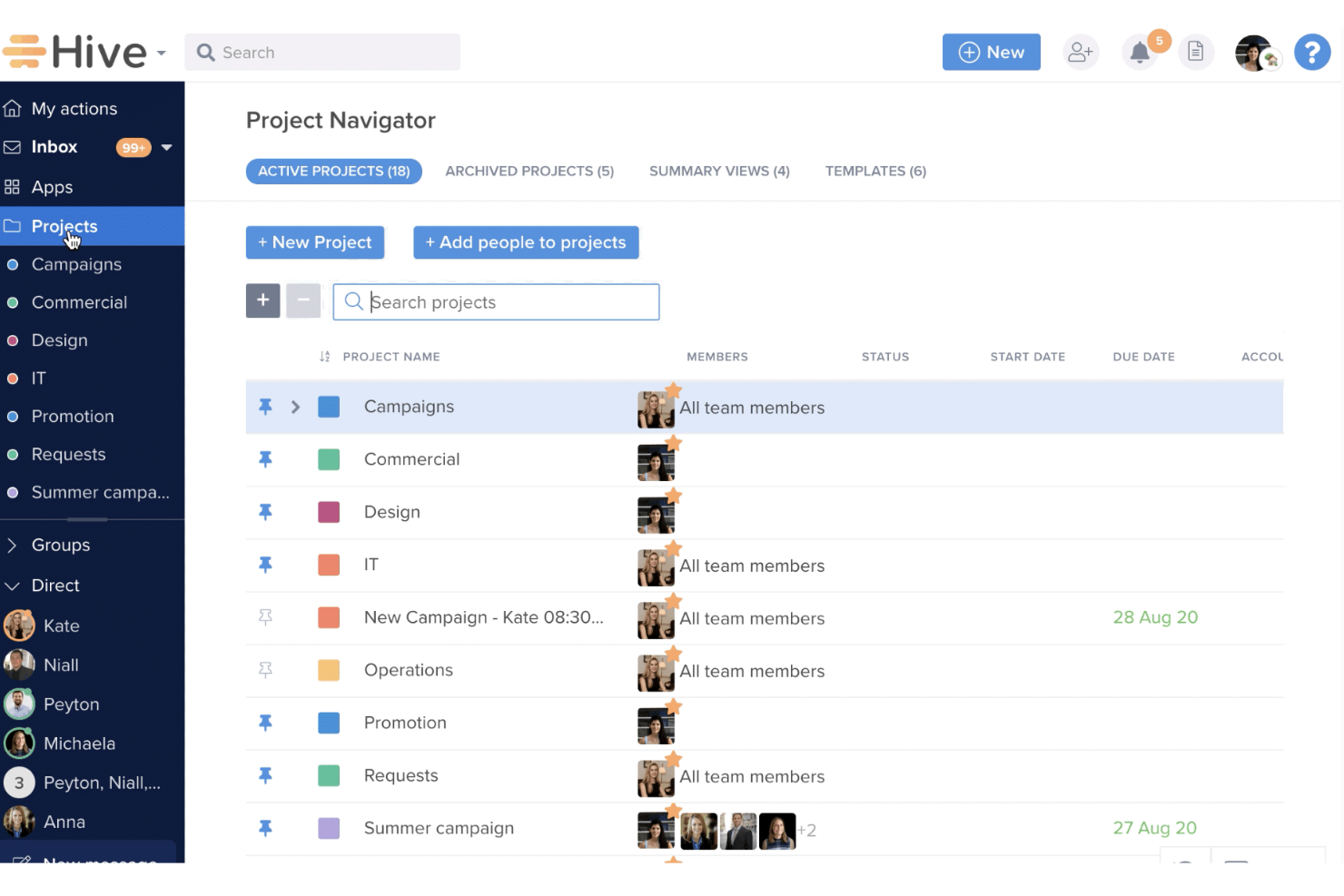Click the Design magenta color swatch
The height and width of the screenshot is (896, 1344).
tap(329, 512)
